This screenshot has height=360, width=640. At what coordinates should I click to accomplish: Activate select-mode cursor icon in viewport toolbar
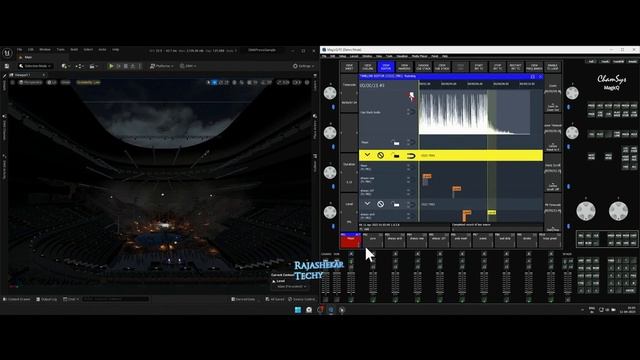tap(209, 82)
